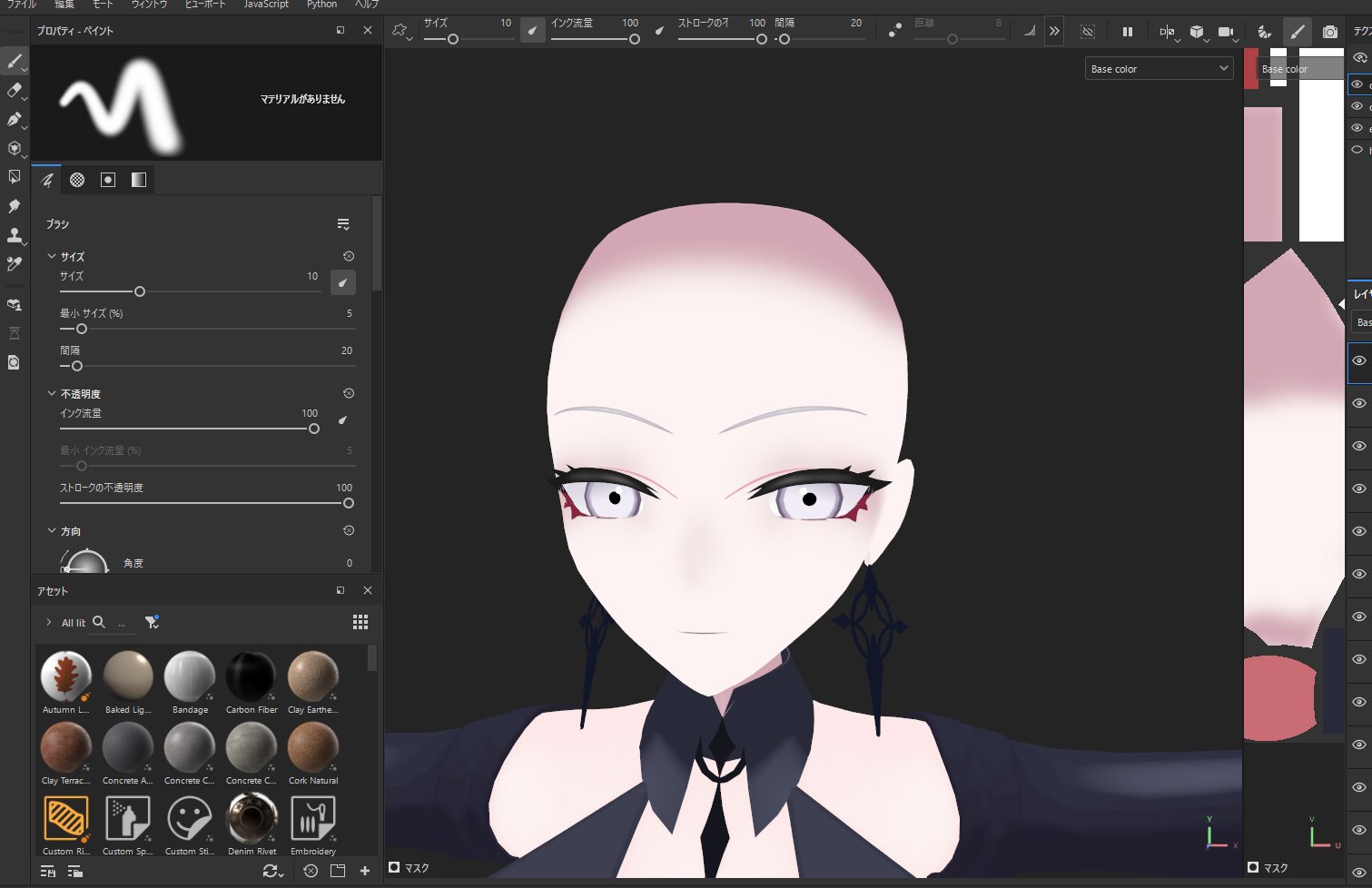Open the 3D view mode cube dropdown

(1199, 33)
